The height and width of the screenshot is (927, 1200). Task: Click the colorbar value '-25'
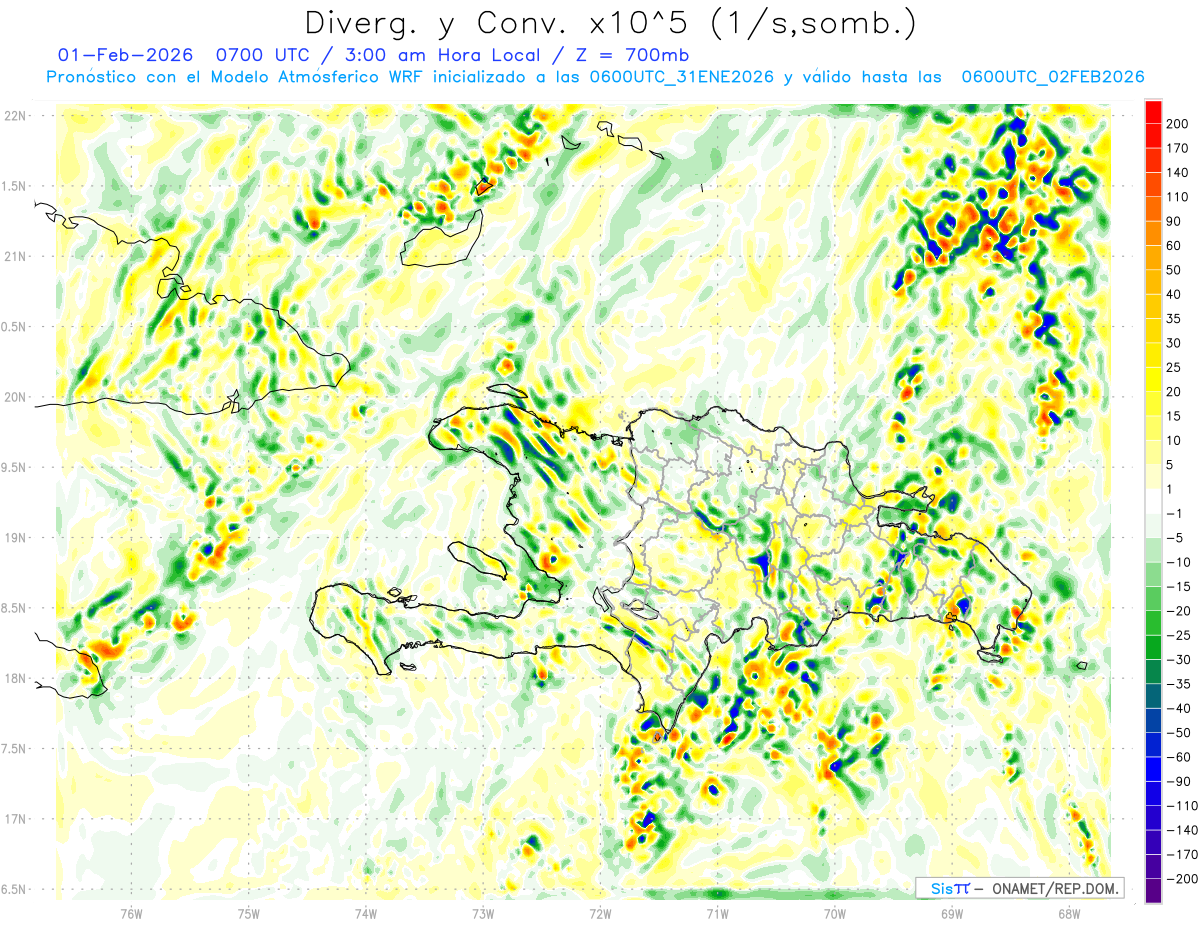[1180, 635]
